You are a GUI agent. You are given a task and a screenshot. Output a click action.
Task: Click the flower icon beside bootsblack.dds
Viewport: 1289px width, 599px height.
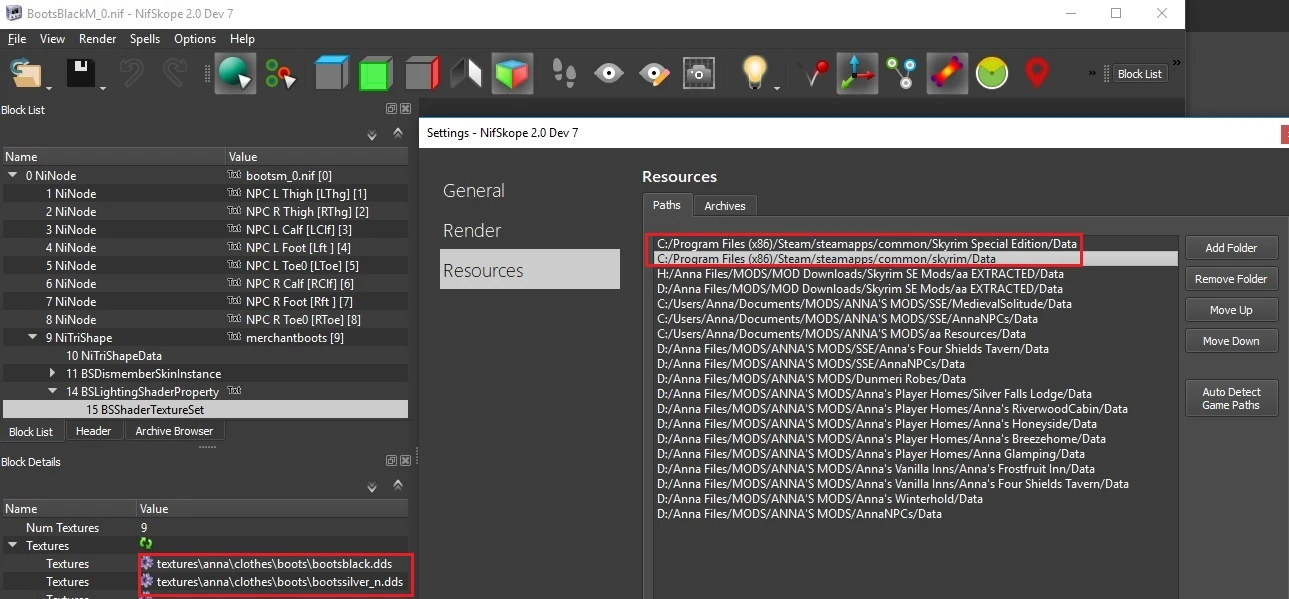147,564
